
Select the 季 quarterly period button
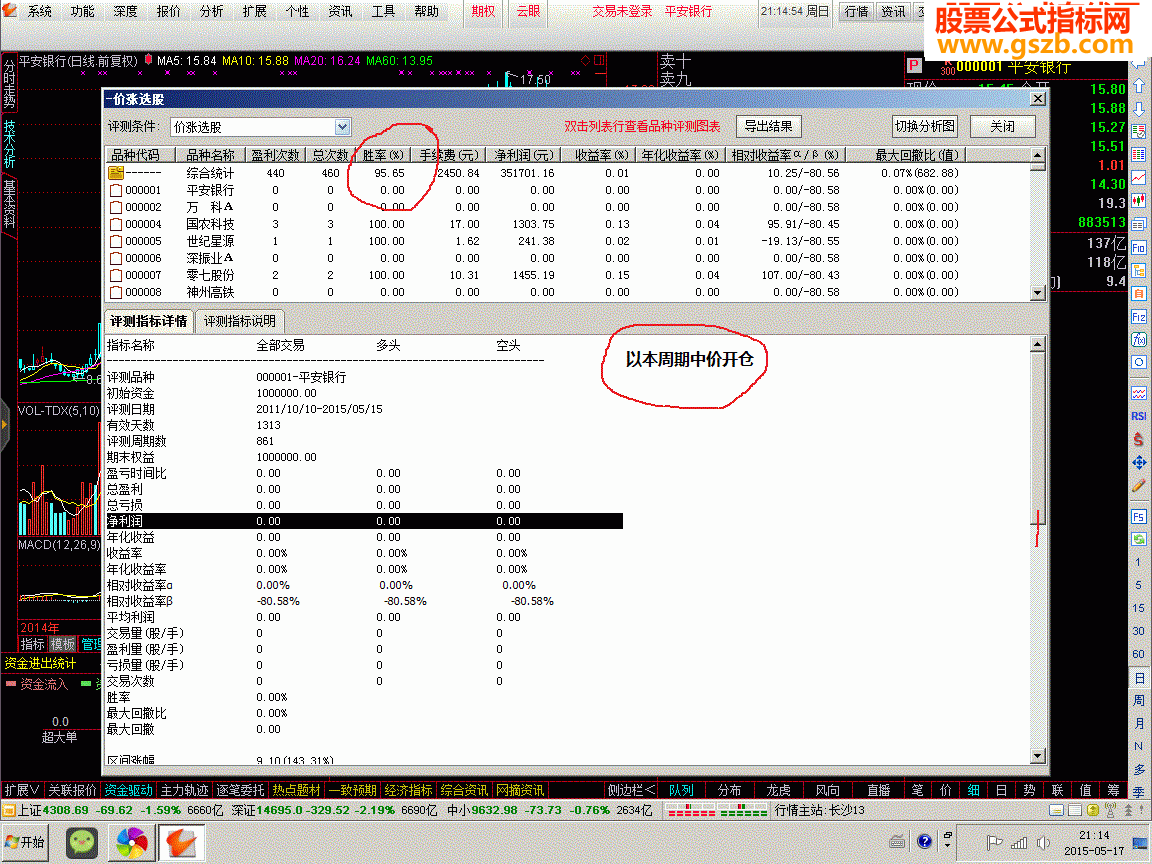click(x=1139, y=792)
